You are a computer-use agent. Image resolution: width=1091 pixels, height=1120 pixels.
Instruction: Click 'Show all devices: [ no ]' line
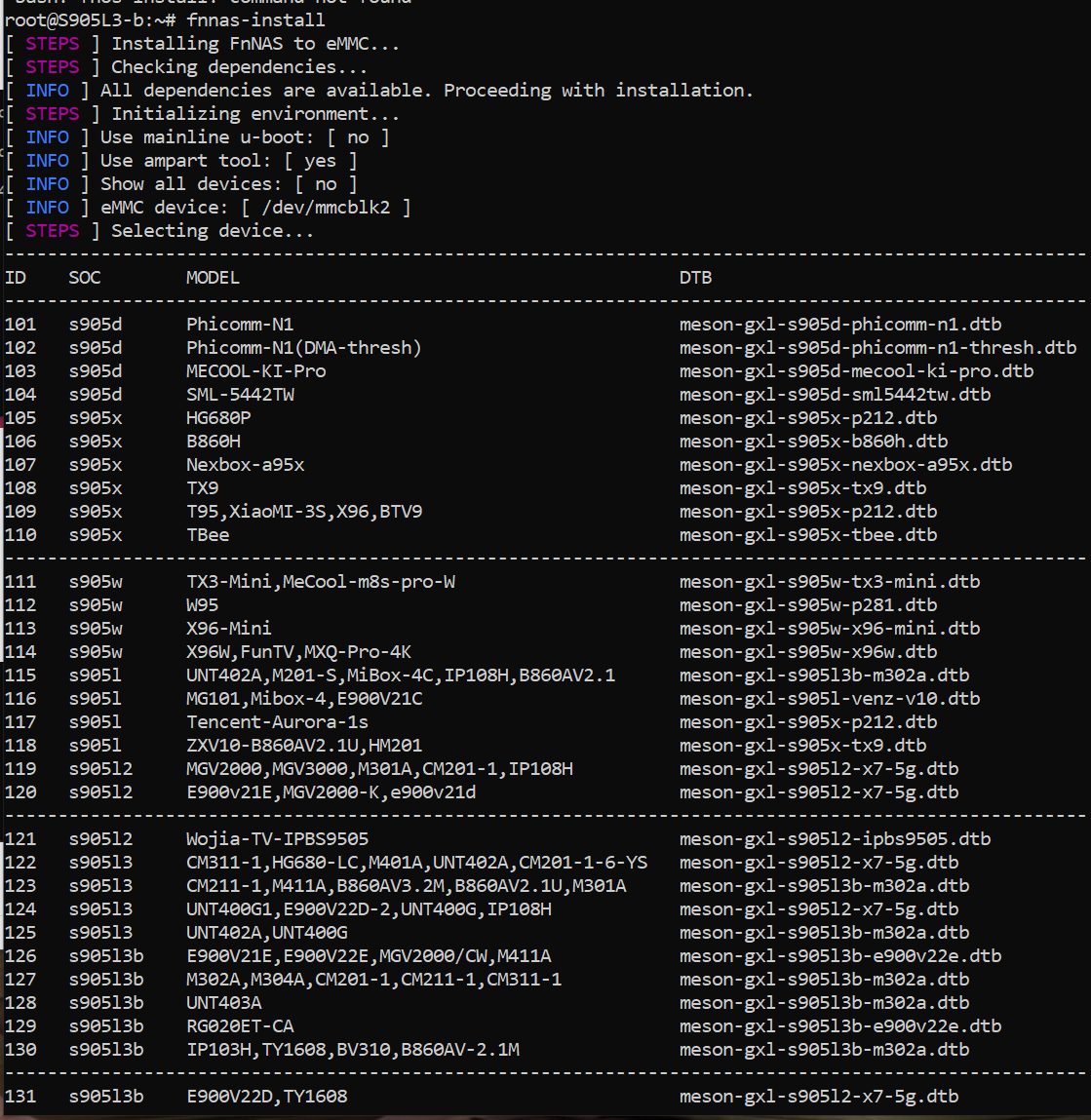(x=180, y=184)
